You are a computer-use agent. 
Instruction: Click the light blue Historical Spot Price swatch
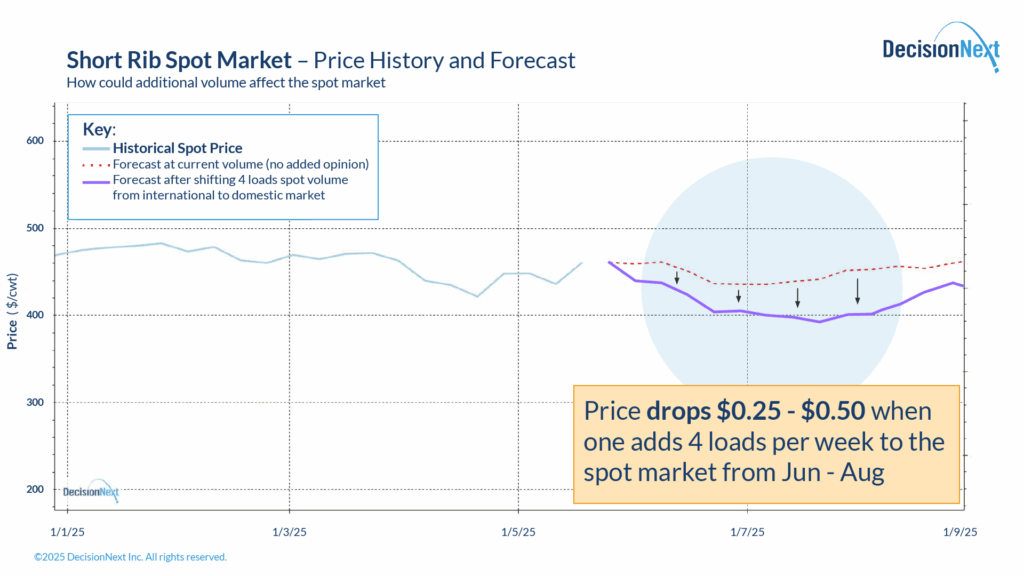tap(95, 149)
